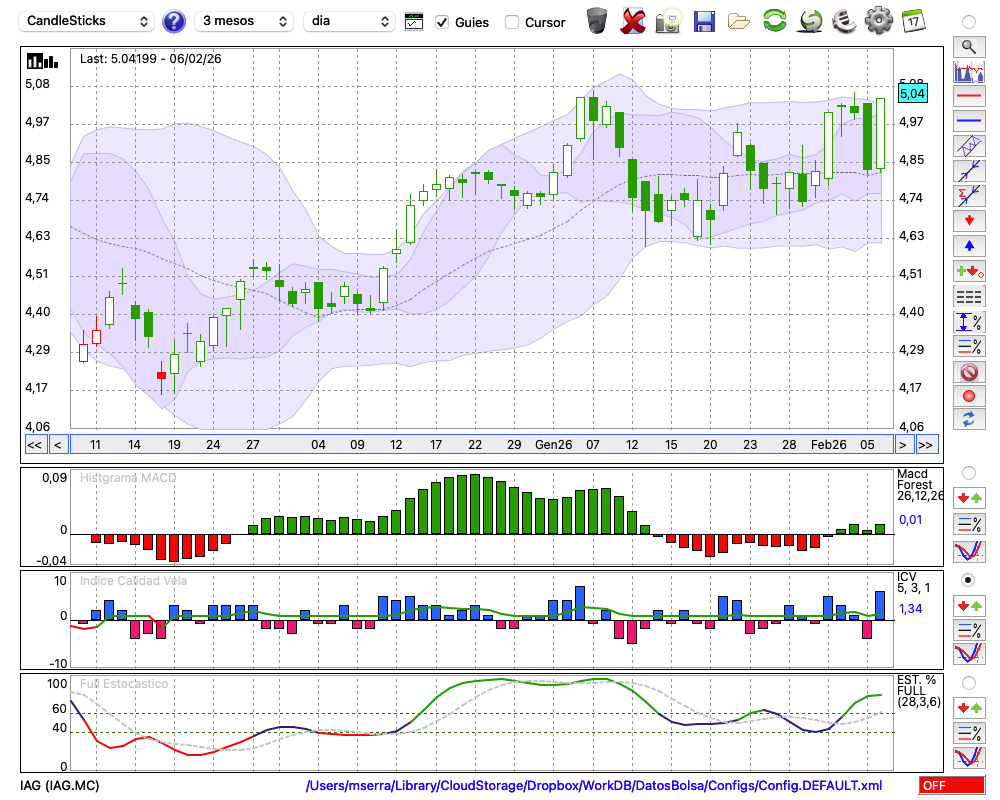Click the euro coin icon

coord(844,20)
